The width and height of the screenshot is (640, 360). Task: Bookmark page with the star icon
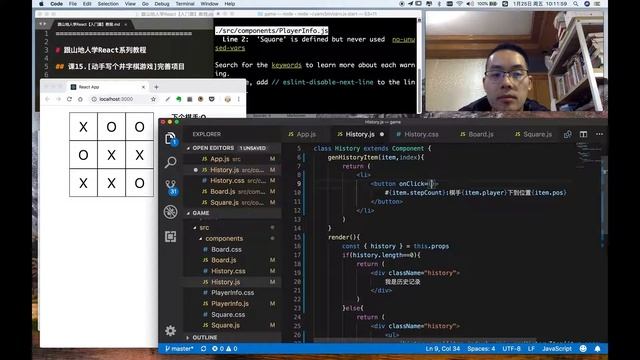click(x=153, y=99)
